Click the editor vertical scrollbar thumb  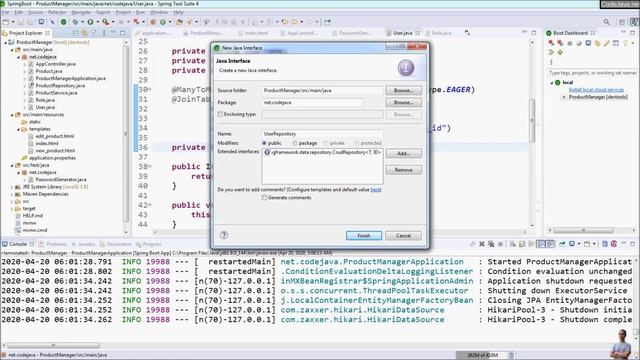coord(532,120)
